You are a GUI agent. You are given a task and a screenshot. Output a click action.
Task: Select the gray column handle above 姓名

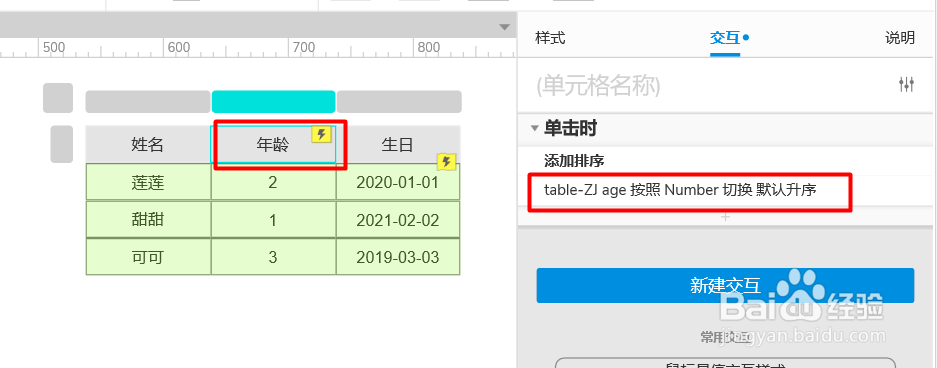pyautogui.click(x=148, y=102)
